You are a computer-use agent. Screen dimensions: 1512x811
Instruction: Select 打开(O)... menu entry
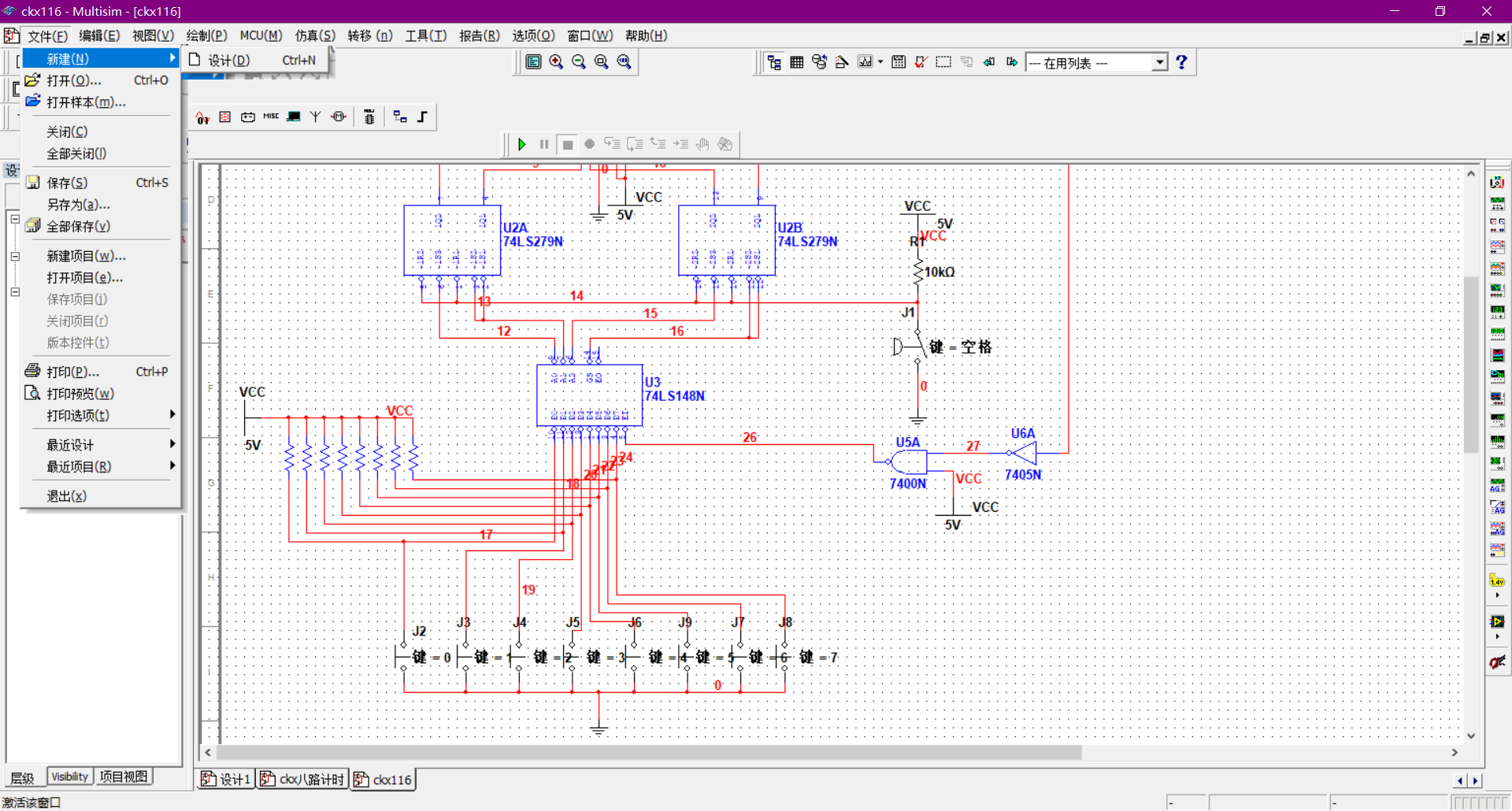coord(101,80)
